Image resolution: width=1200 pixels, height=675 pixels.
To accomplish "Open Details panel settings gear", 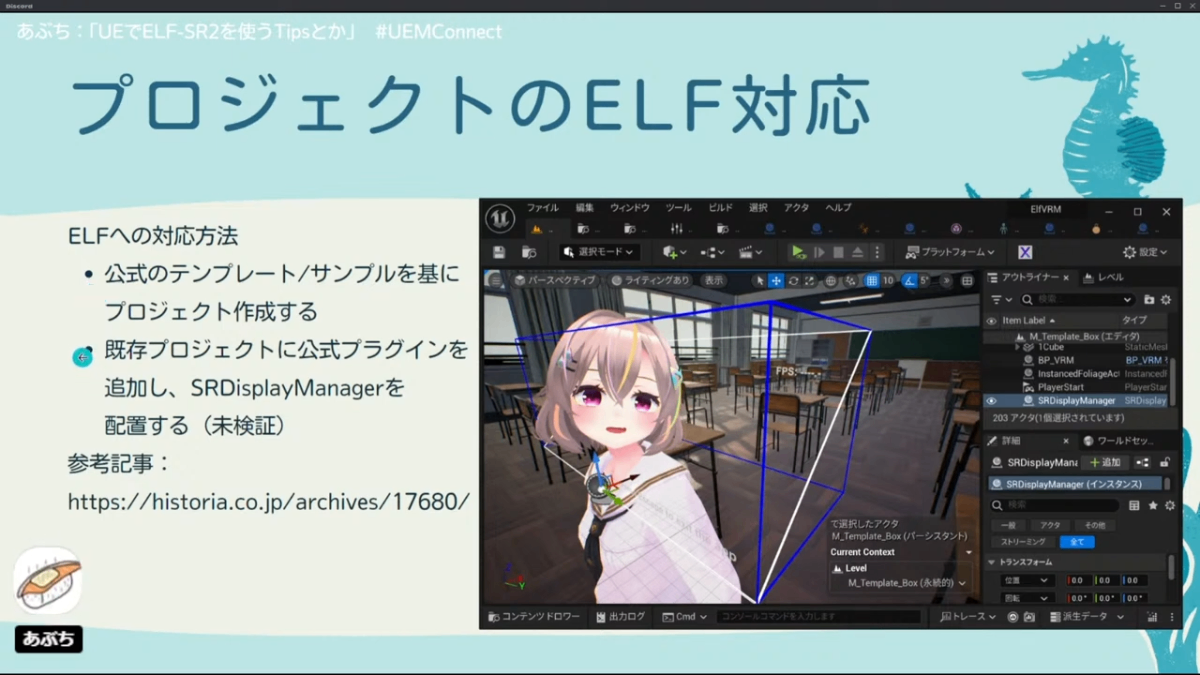I will point(1169,506).
